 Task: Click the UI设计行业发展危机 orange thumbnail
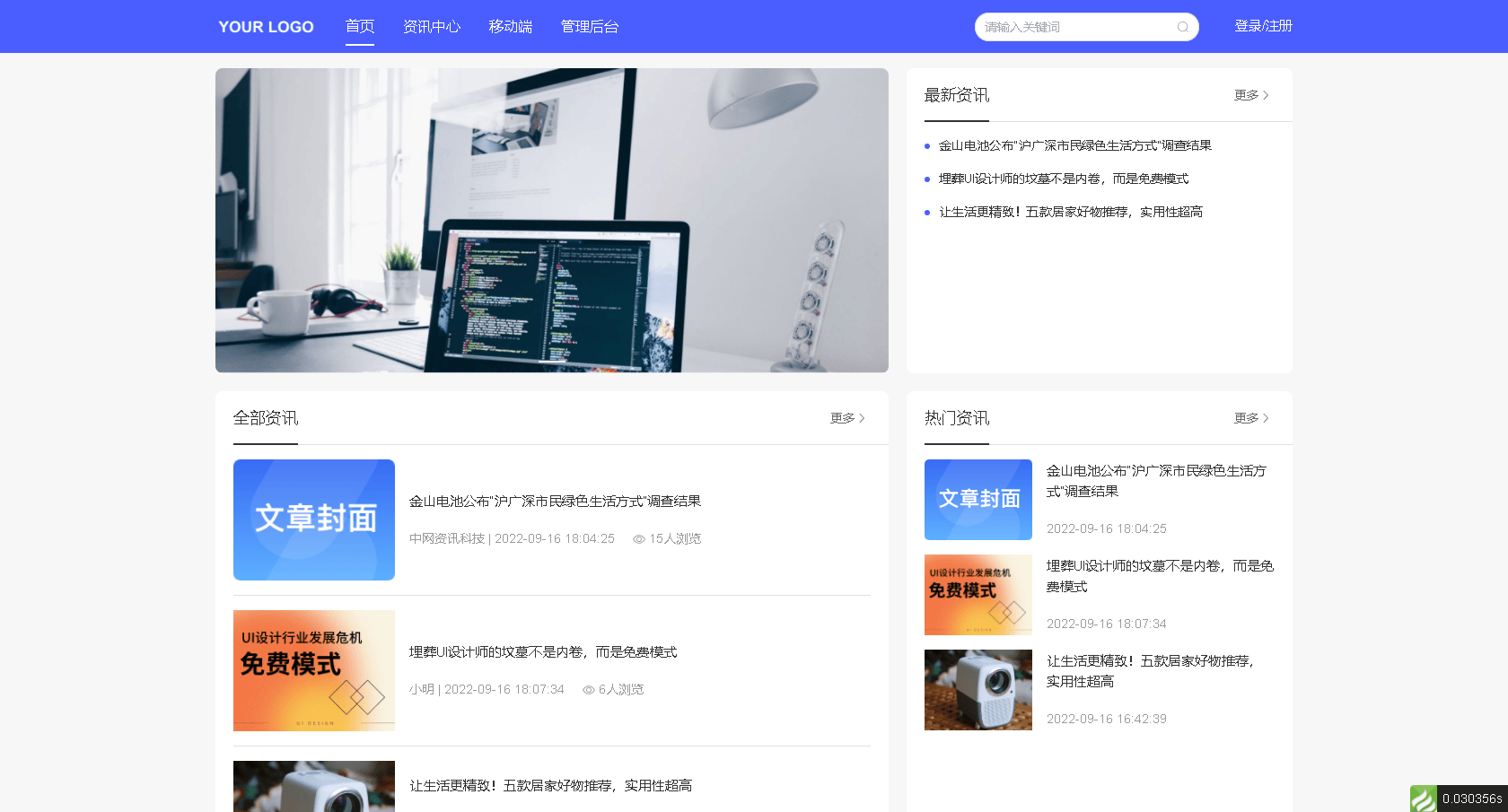click(313, 670)
